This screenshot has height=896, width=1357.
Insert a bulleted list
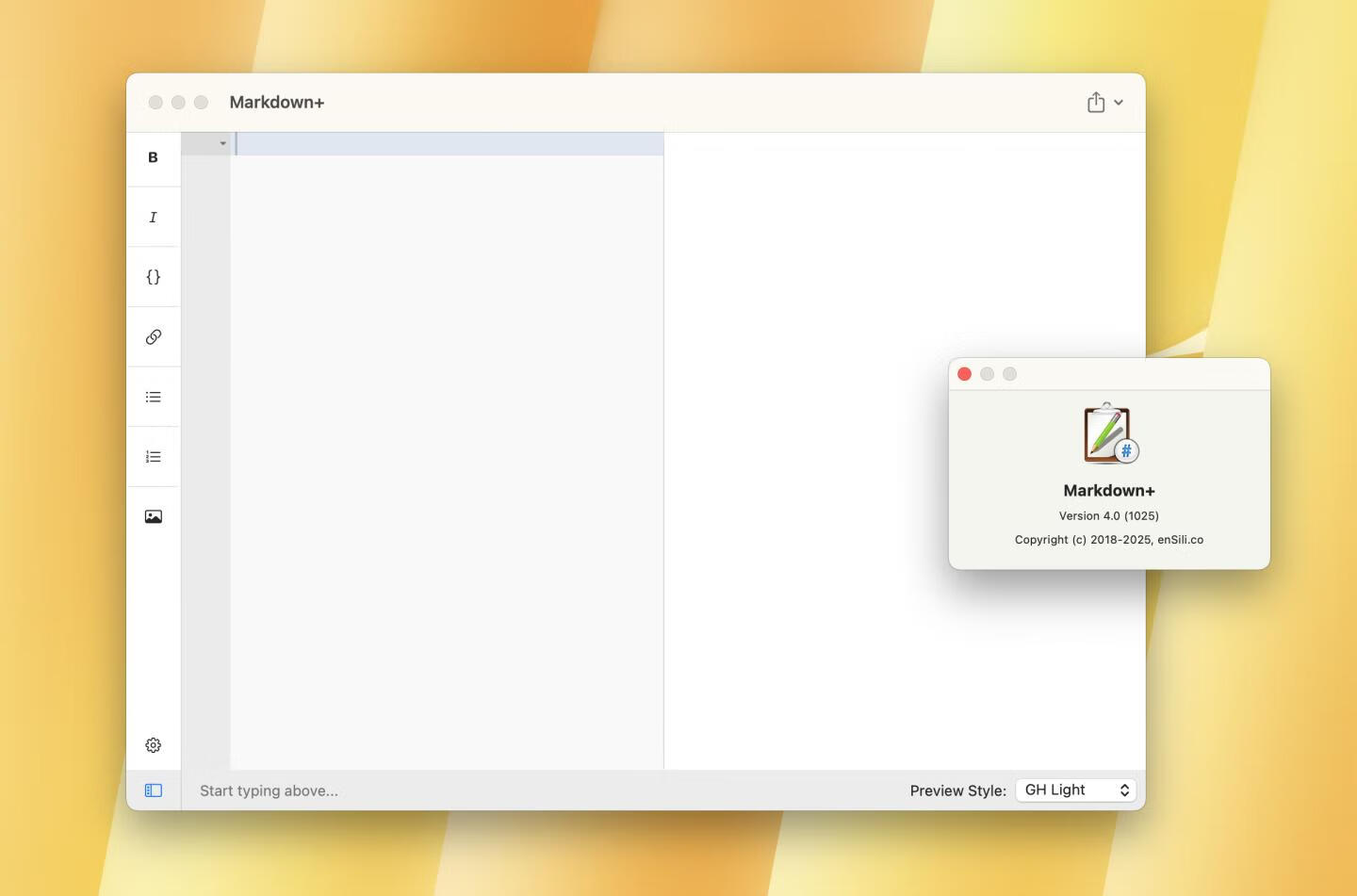(x=153, y=397)
